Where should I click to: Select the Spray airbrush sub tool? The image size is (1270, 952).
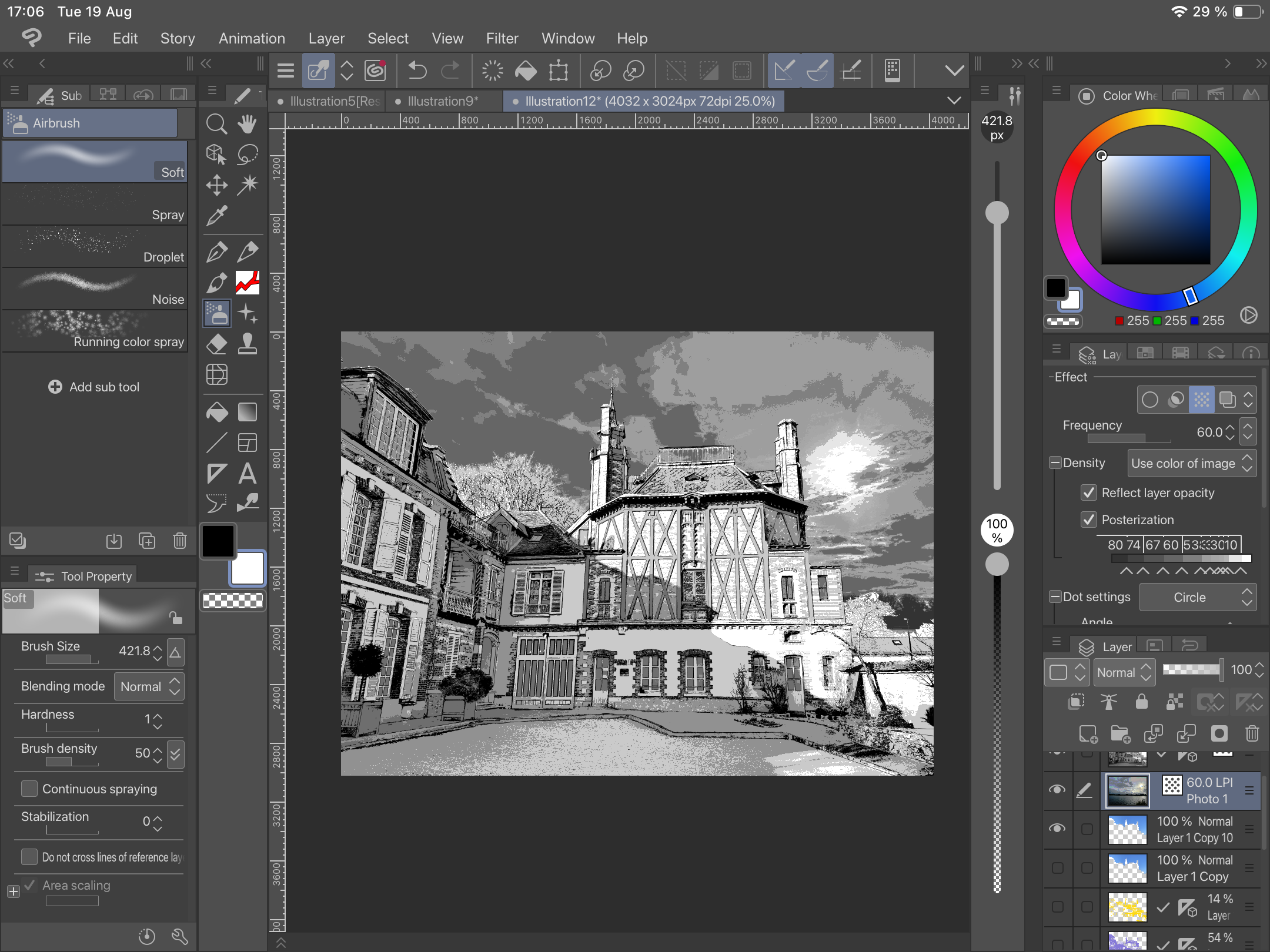pos(95,205)
